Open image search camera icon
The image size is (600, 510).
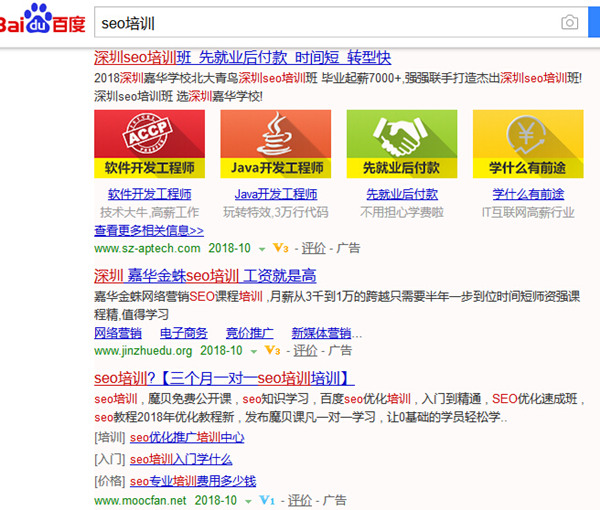[x=569, y=23]
